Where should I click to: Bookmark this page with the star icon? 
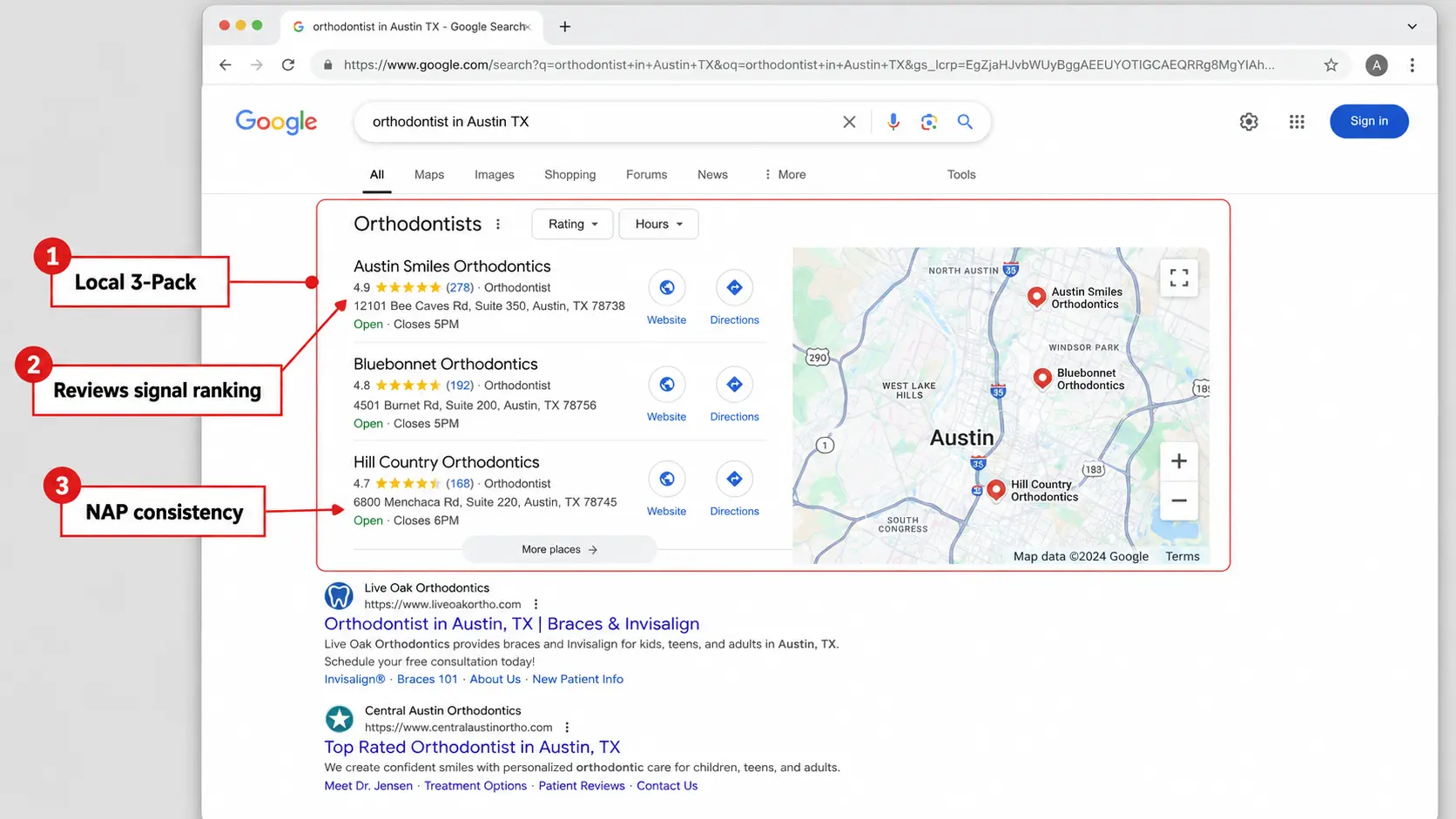point(1331,64)
